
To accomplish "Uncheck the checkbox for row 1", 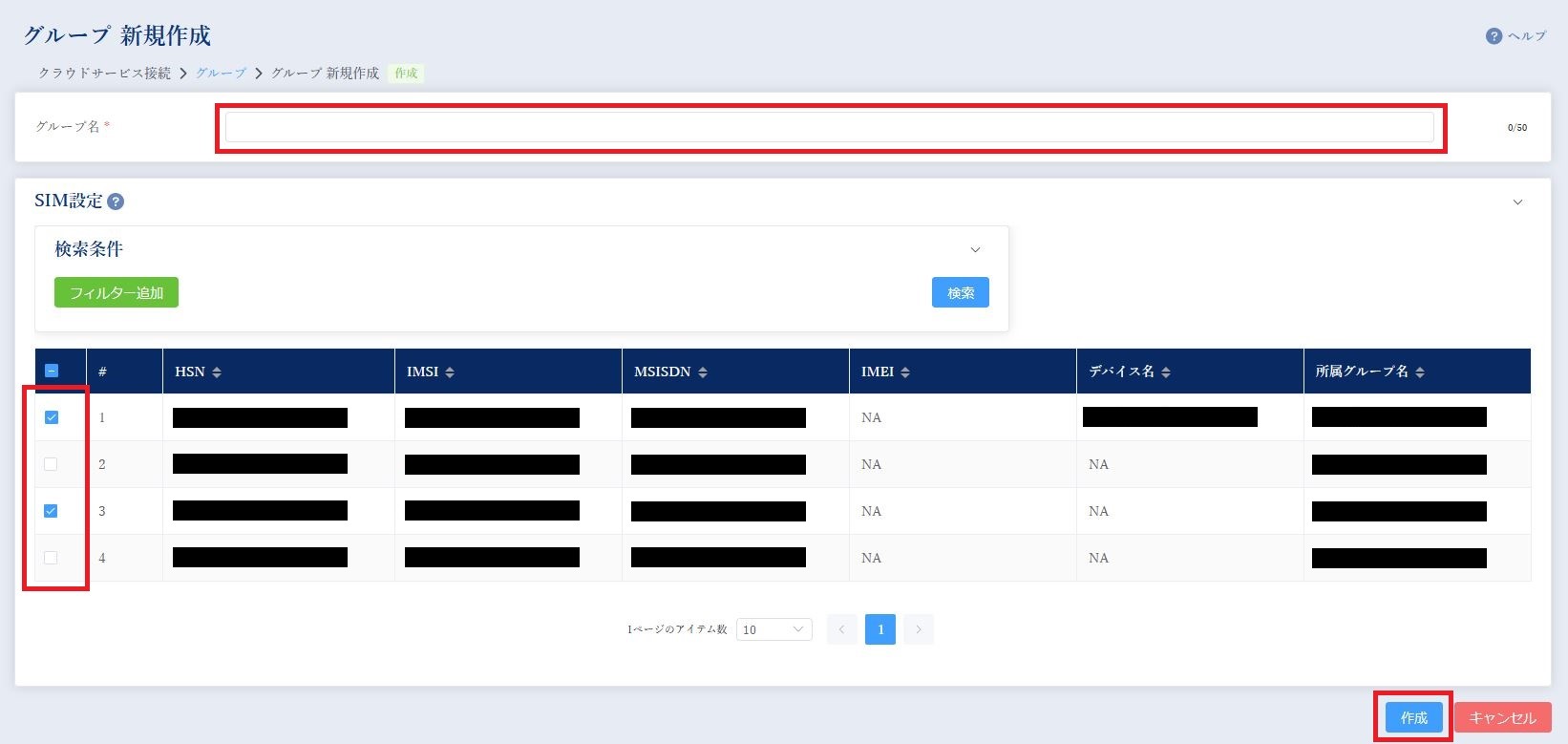I will coord(52,417).
